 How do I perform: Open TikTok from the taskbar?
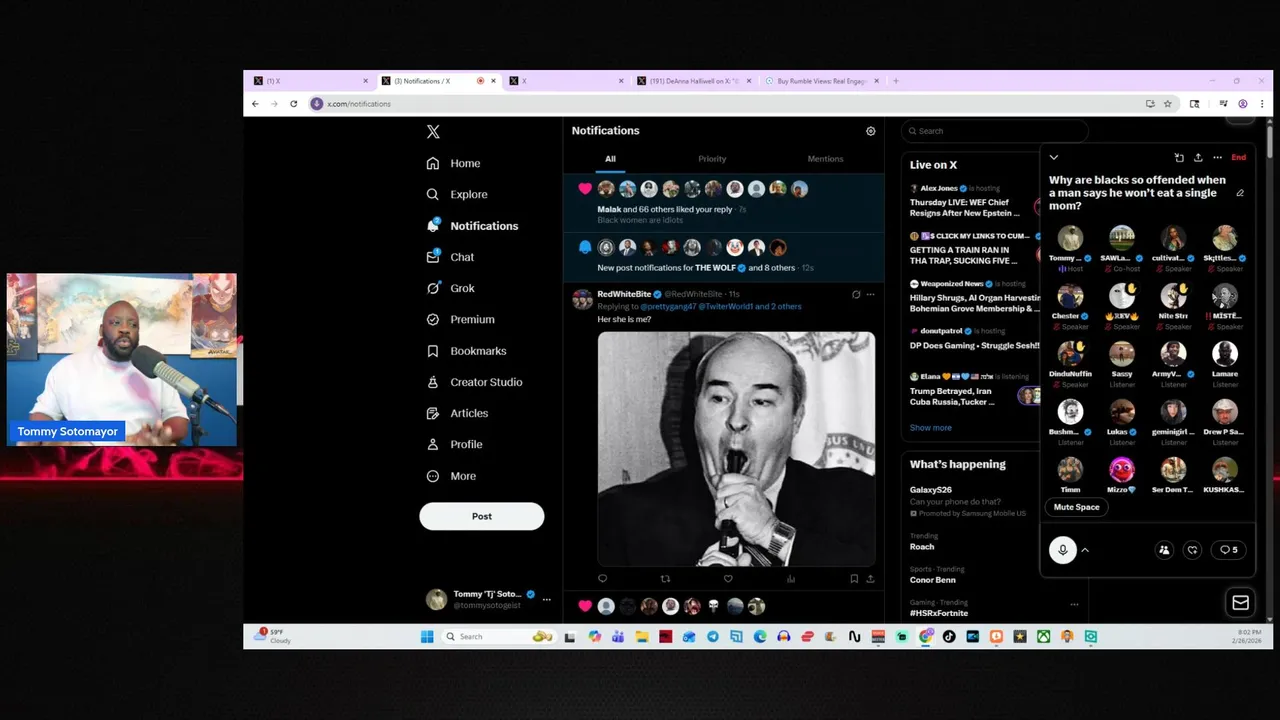(x=949, y=636)
